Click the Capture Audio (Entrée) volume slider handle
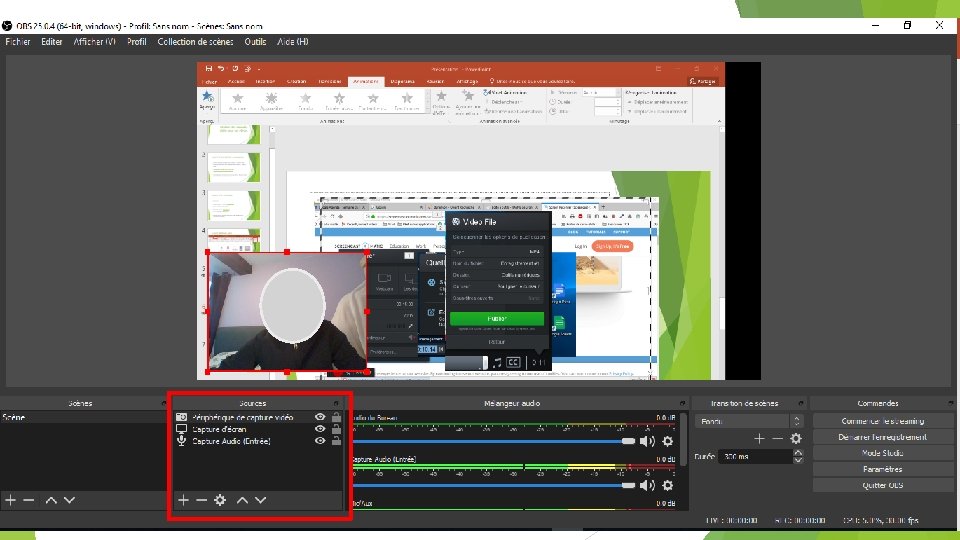 [x=628, y=486]
